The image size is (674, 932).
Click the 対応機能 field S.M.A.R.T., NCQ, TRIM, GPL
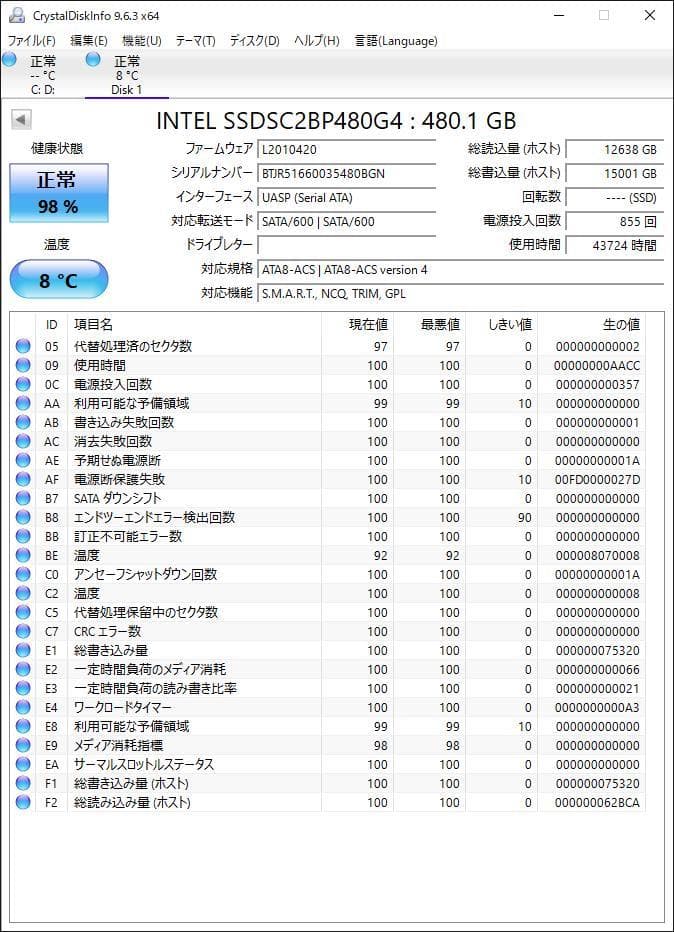(461, 294)
